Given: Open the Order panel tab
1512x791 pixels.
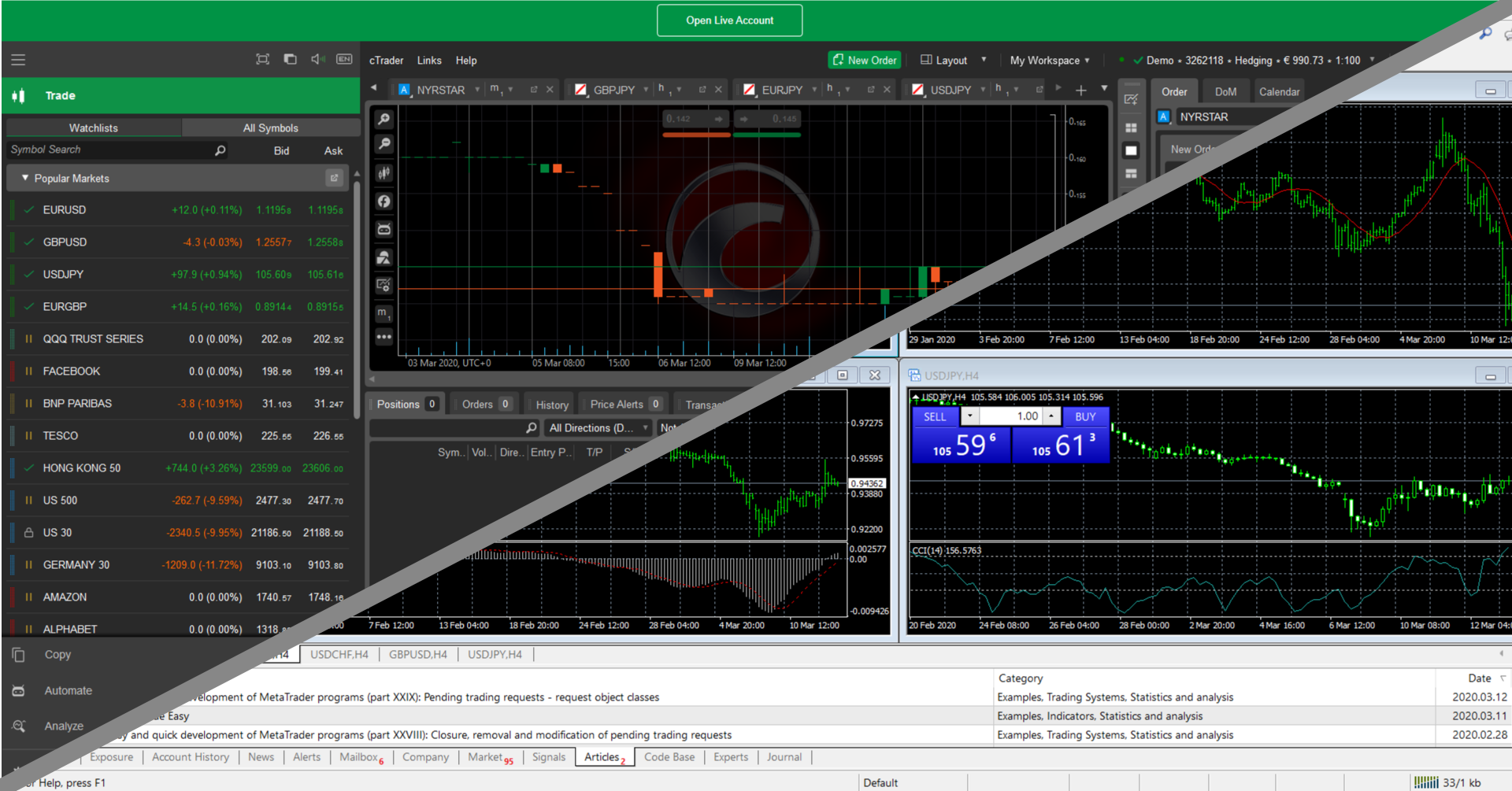Looking at the screenshot, I should [x=1174, y=91].
